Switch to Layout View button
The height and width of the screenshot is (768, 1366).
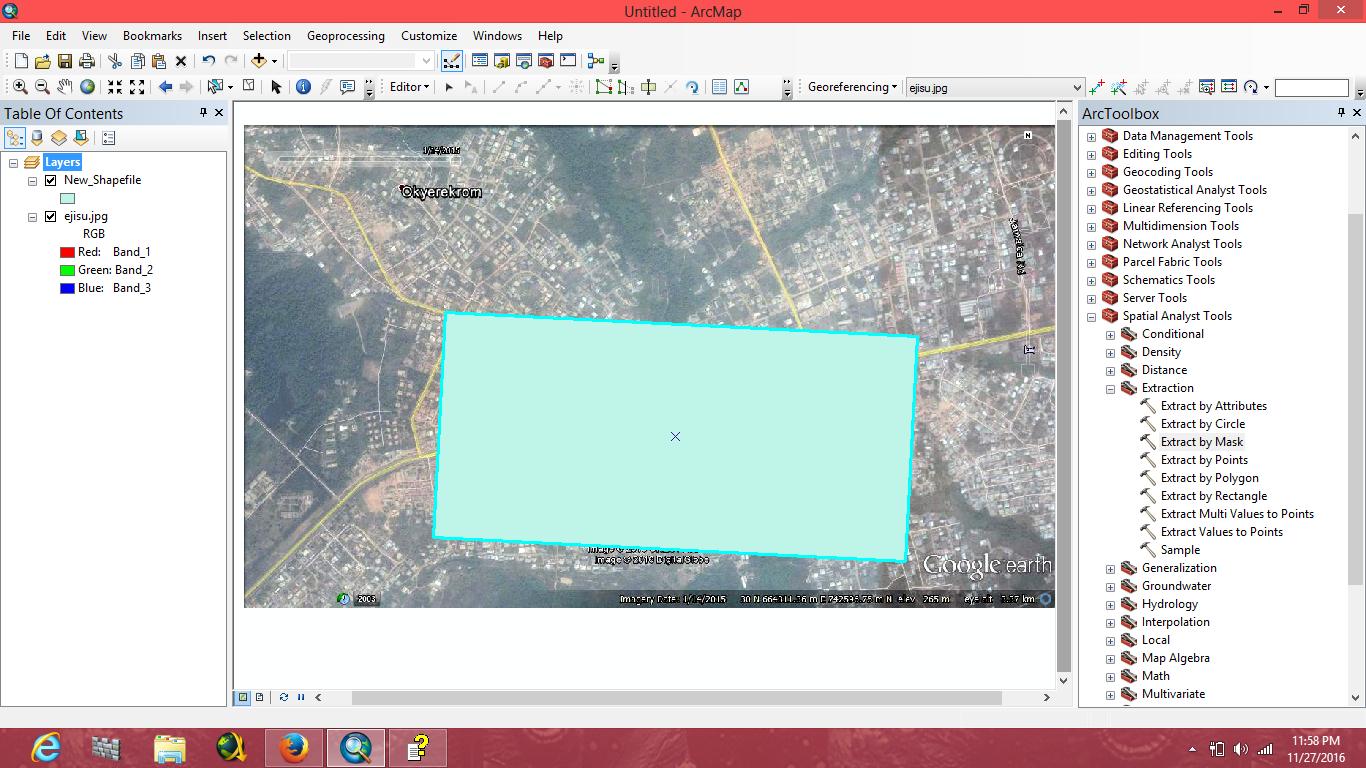click(259, 697)
